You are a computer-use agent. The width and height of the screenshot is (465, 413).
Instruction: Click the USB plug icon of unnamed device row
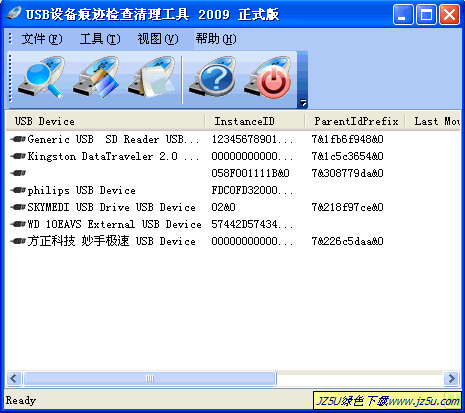(x=18, y=173)
